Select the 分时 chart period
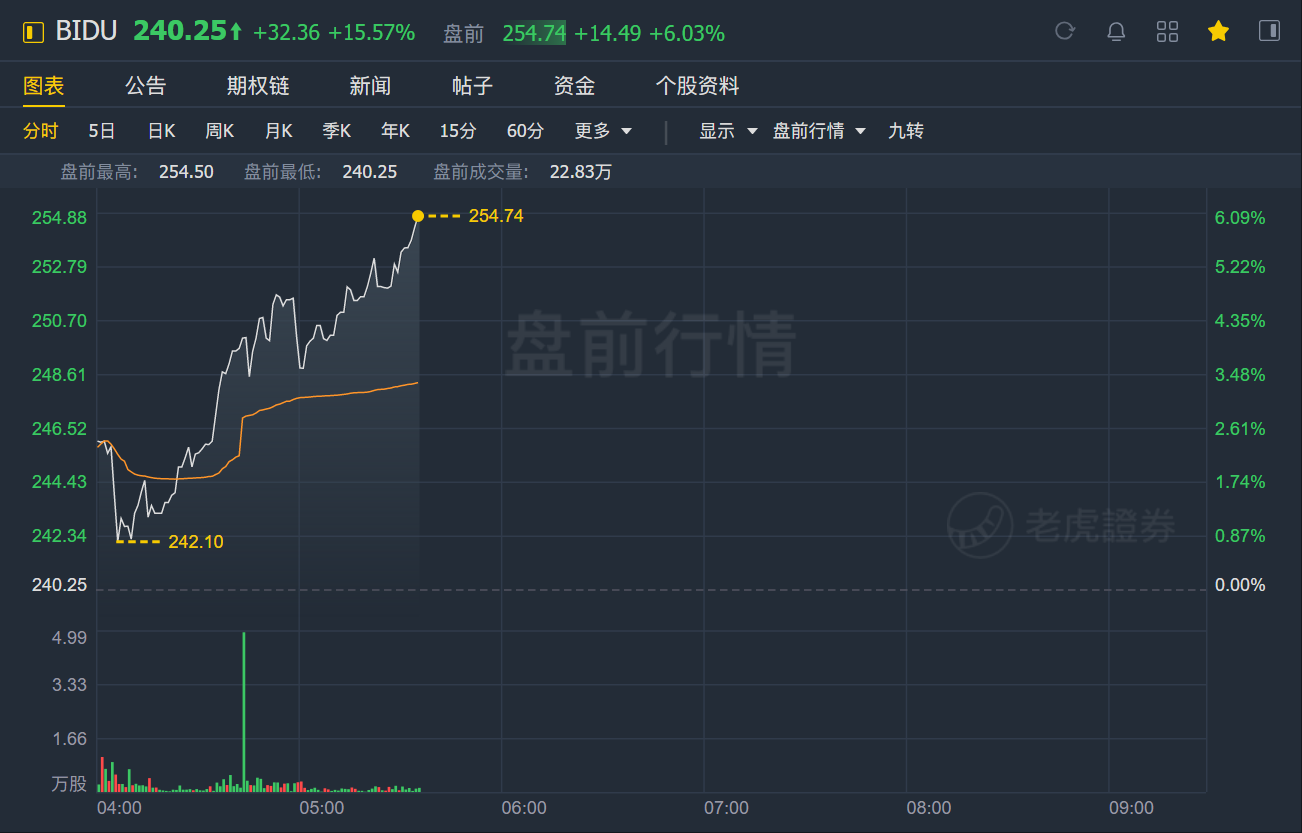 coord(41,131)
